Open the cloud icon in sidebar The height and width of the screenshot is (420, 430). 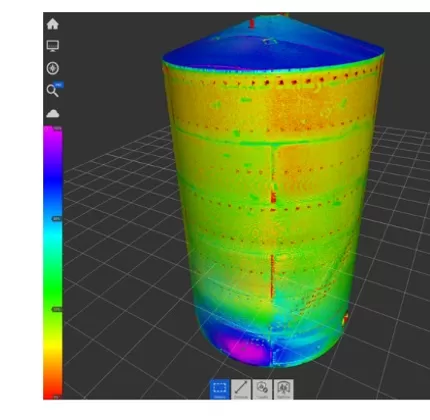53,113
